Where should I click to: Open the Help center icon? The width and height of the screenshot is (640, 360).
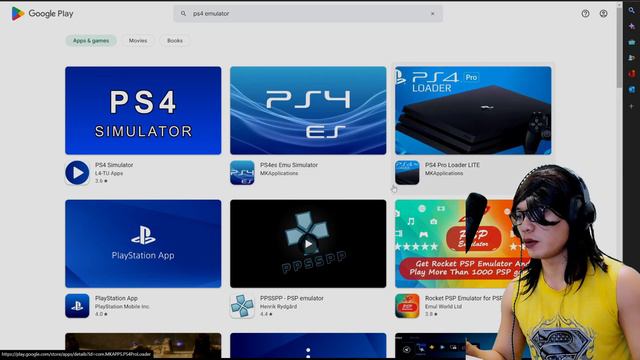585,13
